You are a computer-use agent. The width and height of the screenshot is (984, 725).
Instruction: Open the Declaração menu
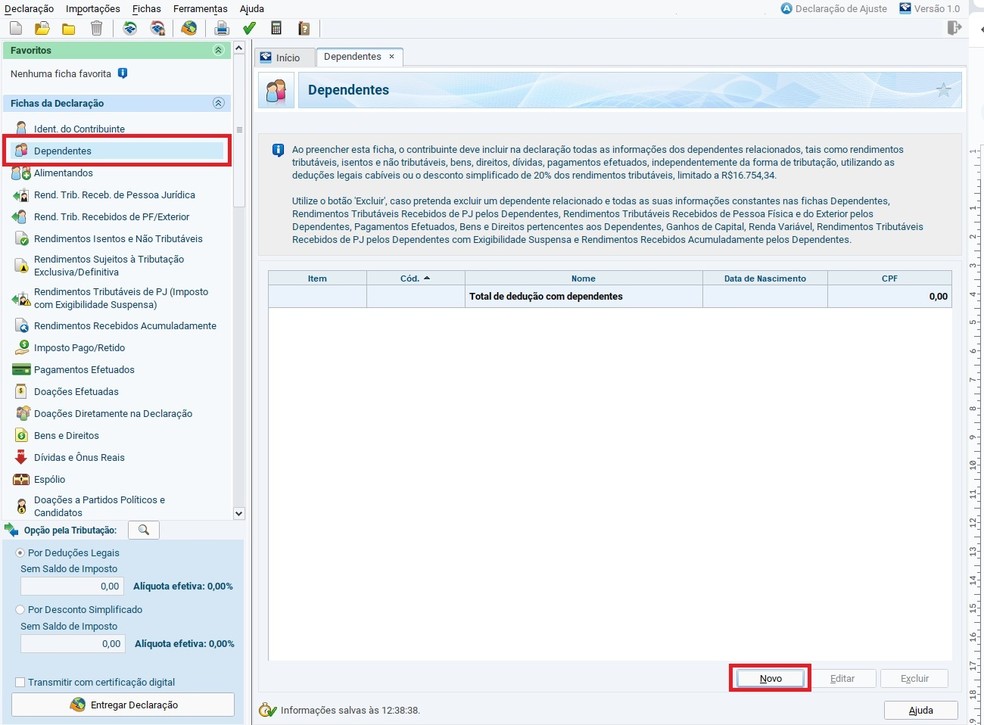coord(29,9)
